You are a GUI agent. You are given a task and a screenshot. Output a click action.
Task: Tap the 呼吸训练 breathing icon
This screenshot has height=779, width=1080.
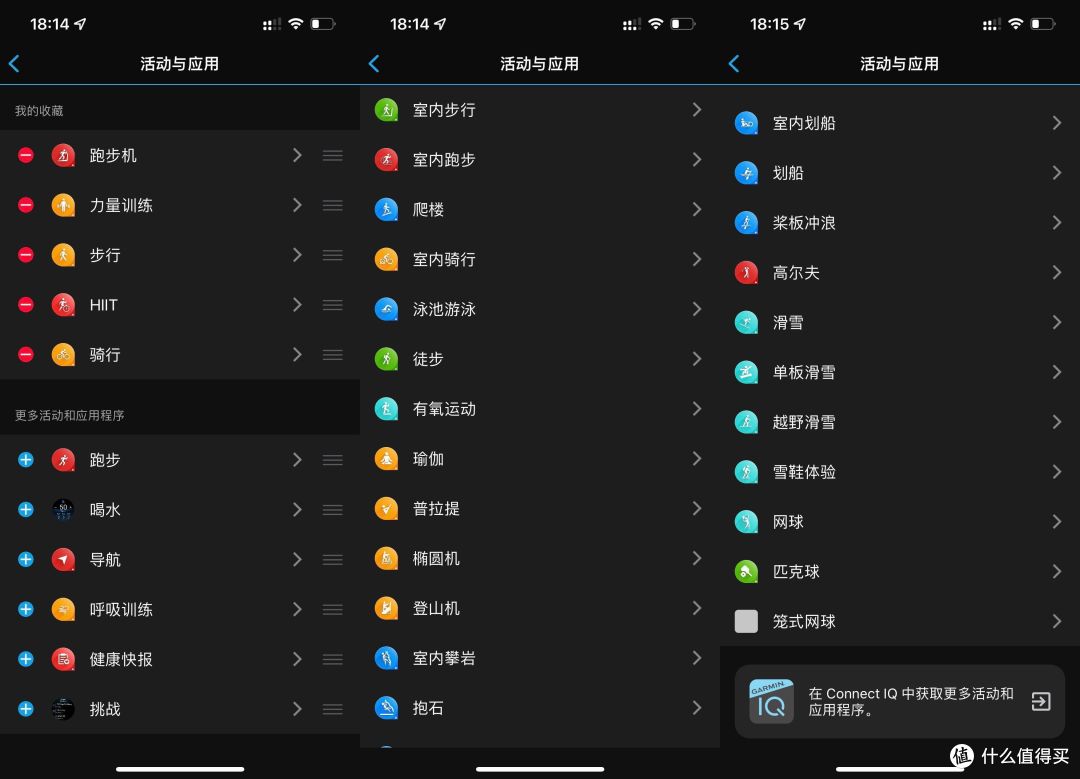(63, 610)
